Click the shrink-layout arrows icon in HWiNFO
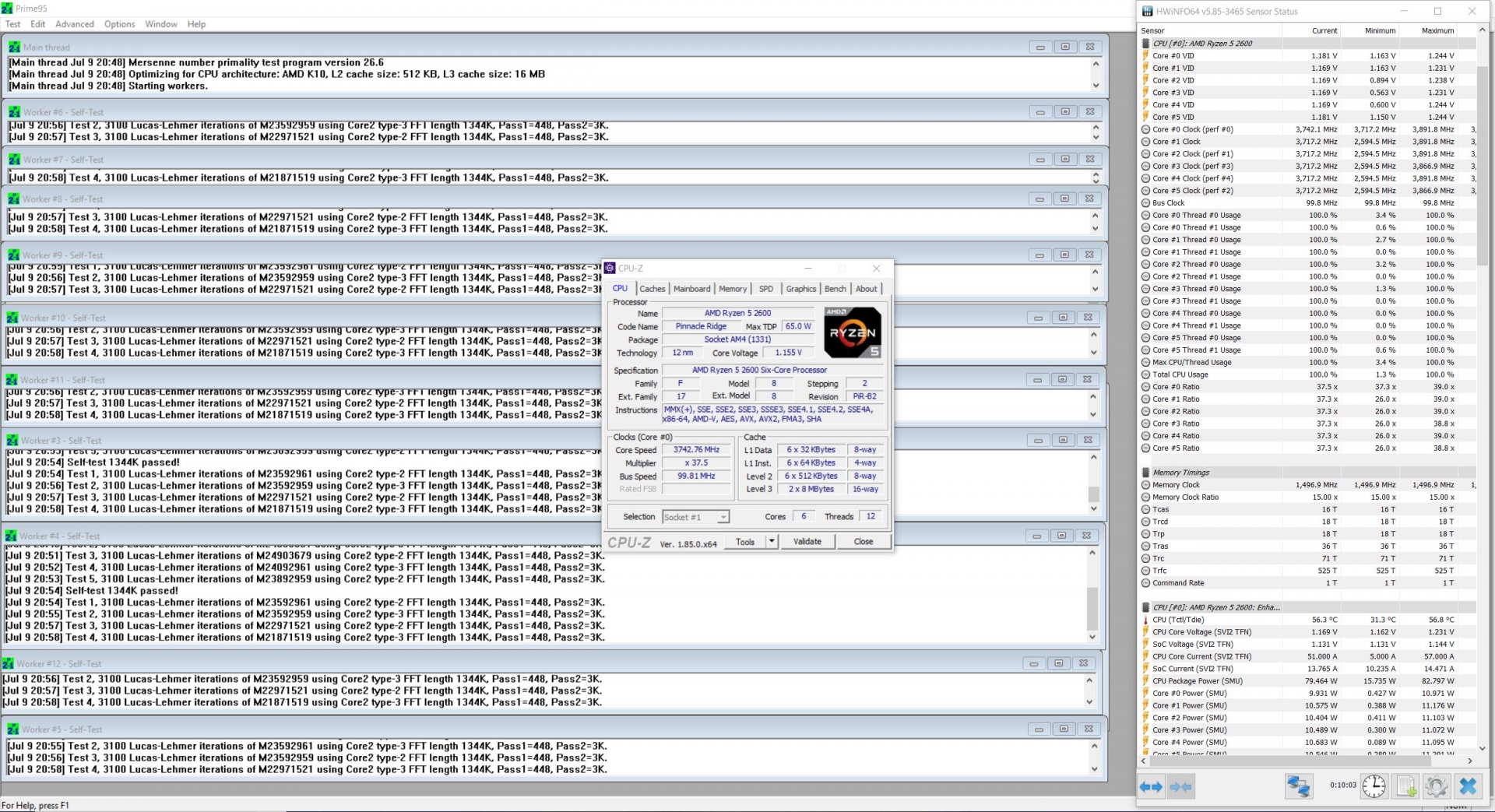Screen dimensions: 1495x812 pyautogui.click(x=1180, y=786)
